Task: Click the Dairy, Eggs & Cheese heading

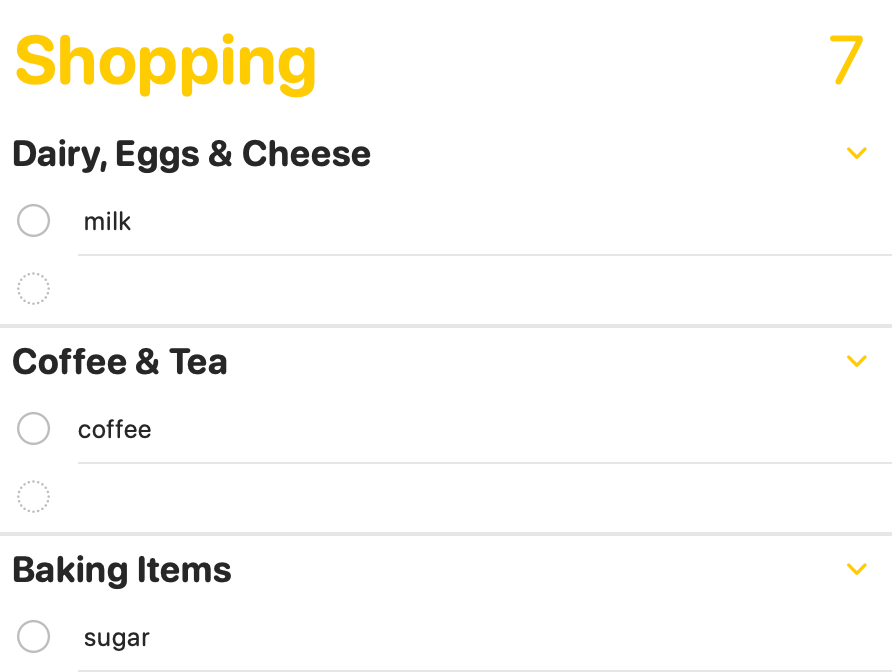Action: [192, 154]
